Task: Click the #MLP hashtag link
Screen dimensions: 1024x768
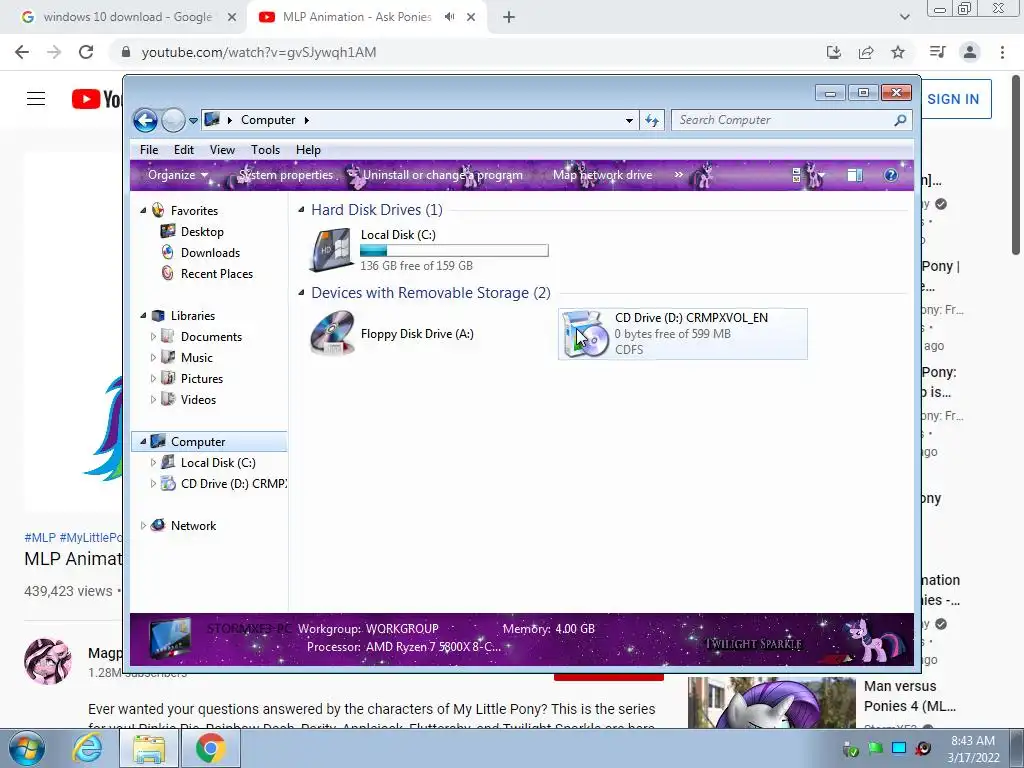Action: [x=39, y=537]
